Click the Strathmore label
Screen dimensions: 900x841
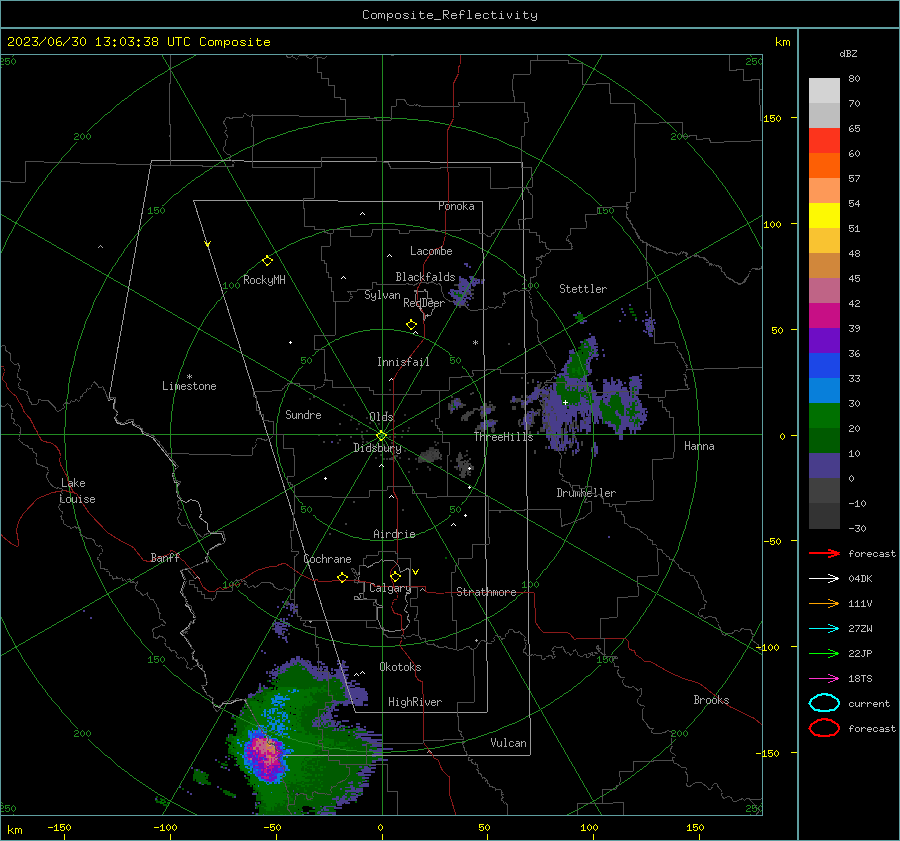point(486,592)
